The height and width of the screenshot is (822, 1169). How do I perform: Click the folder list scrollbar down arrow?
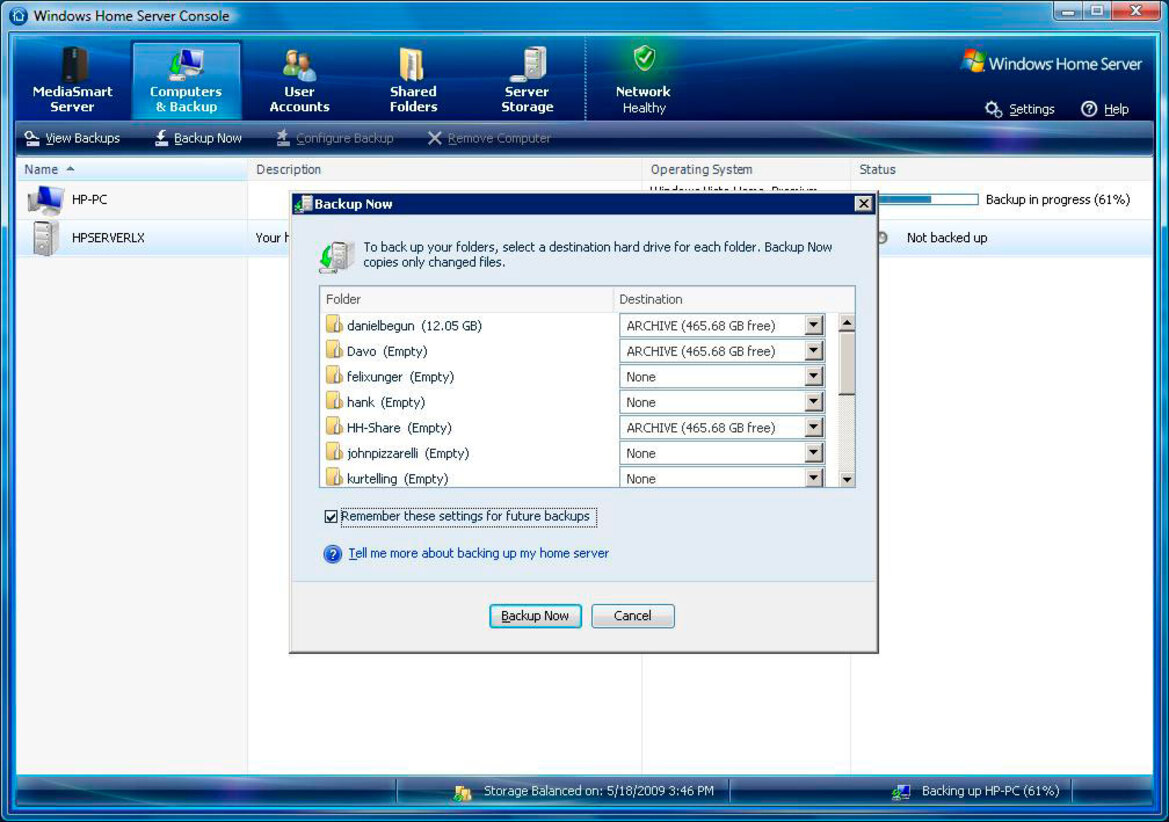coord(847,479)
